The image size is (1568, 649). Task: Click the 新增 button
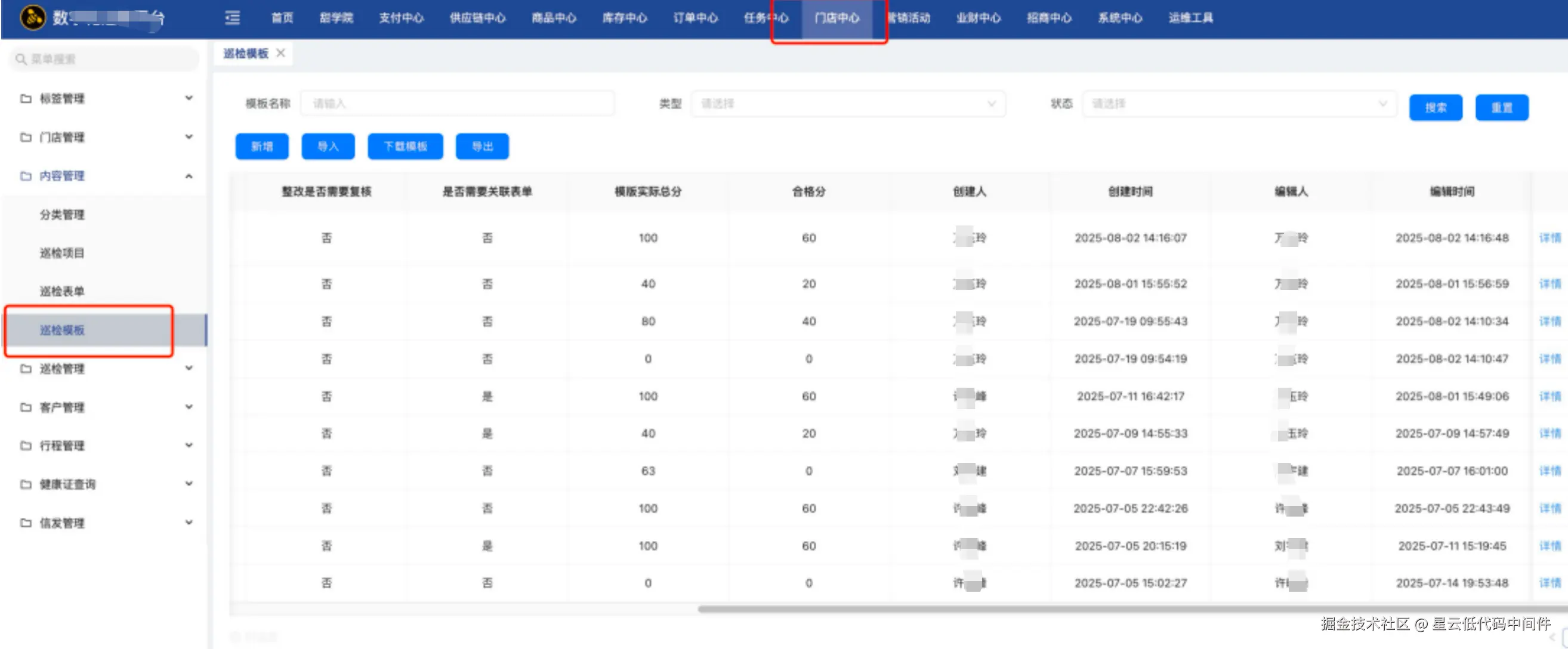261,146
